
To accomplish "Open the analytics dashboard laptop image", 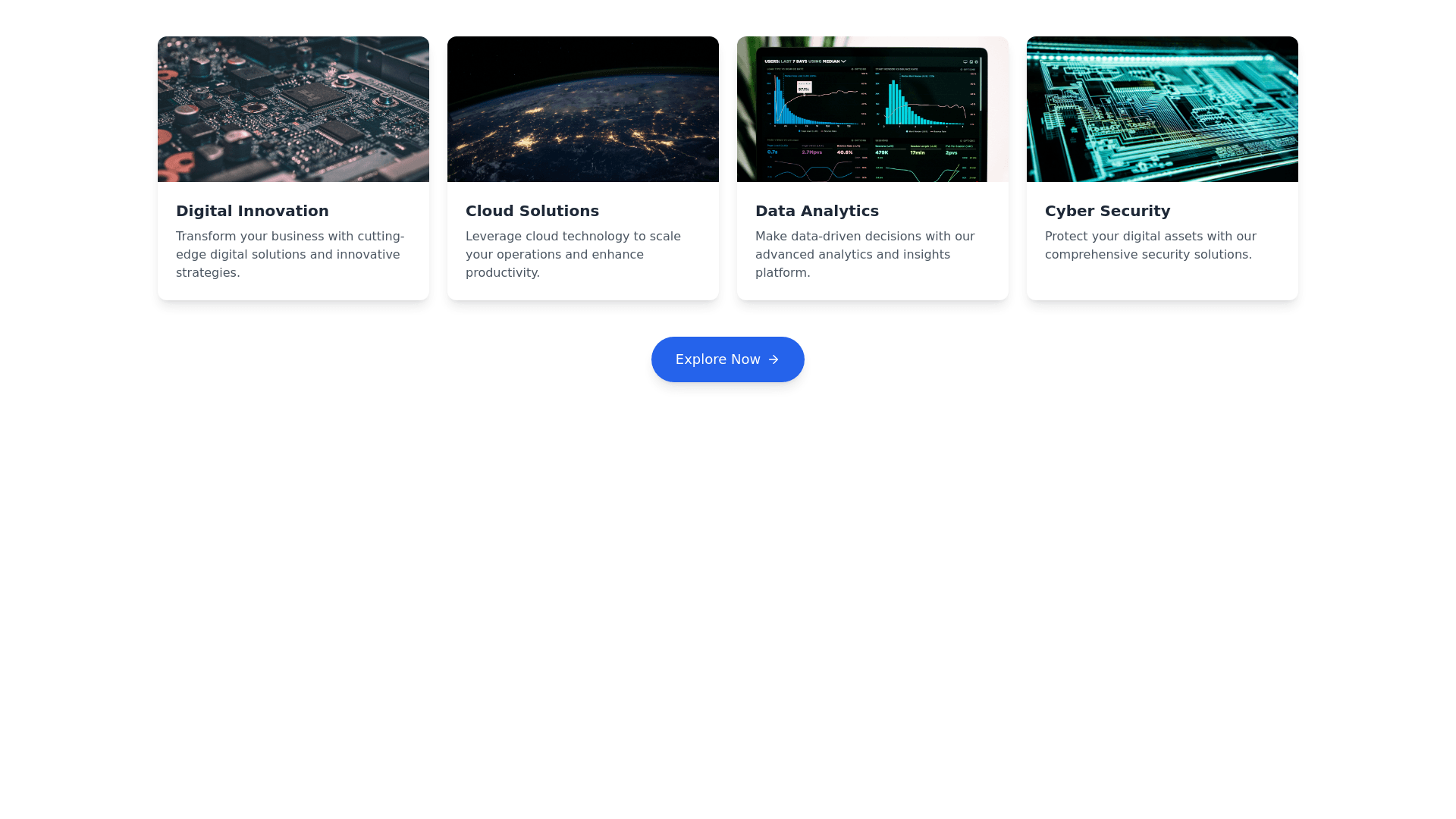I will 873,109.
